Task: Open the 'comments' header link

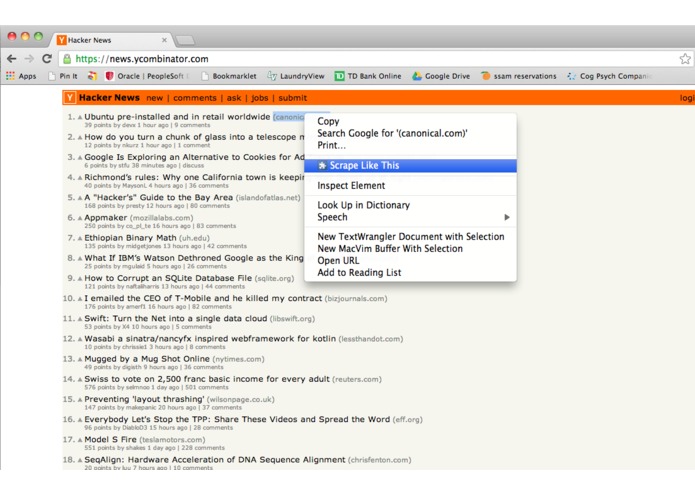Action: pyautogui.click(x=195, y=98)
